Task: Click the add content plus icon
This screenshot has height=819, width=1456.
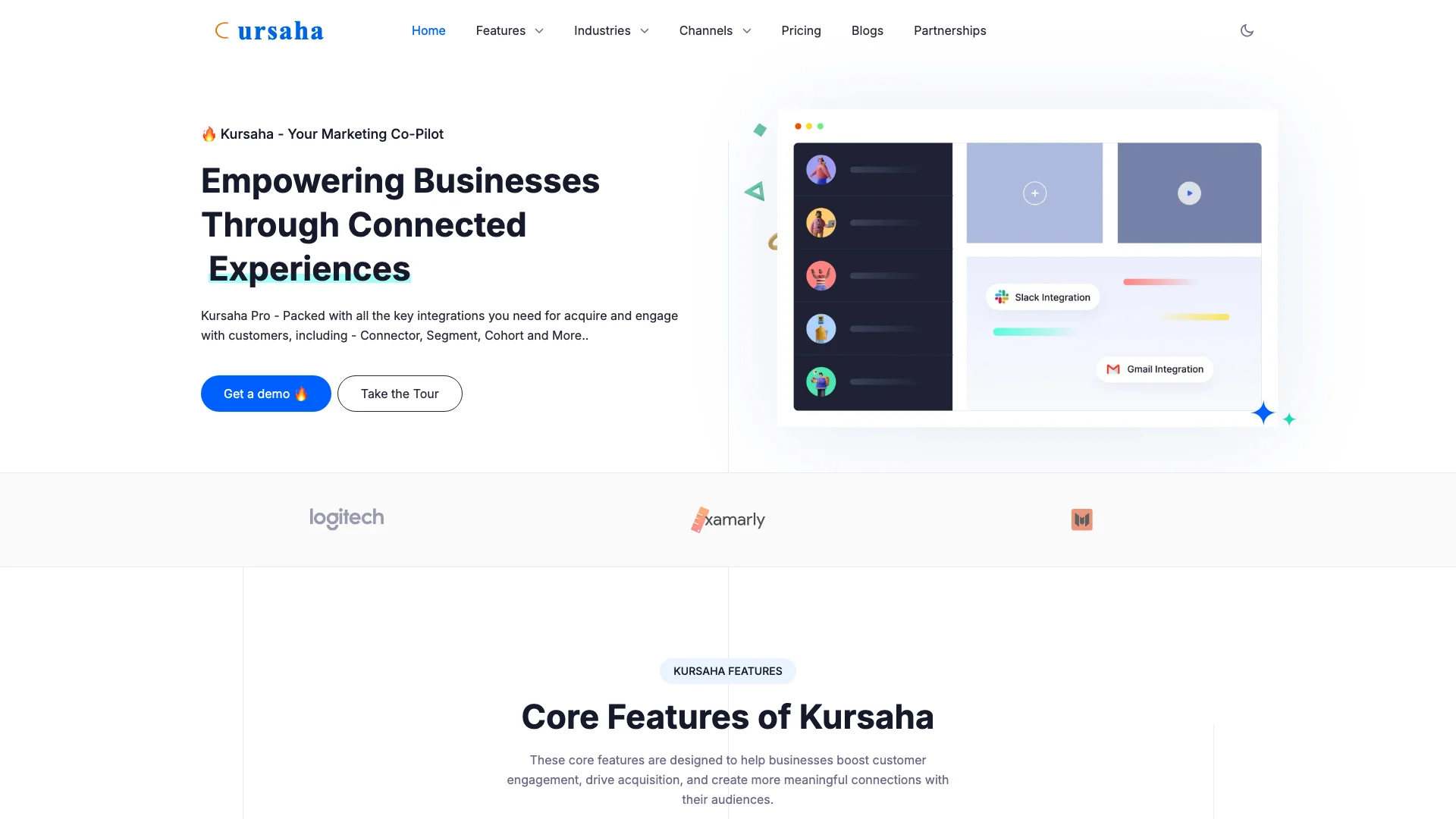Action: [1034, 193]
